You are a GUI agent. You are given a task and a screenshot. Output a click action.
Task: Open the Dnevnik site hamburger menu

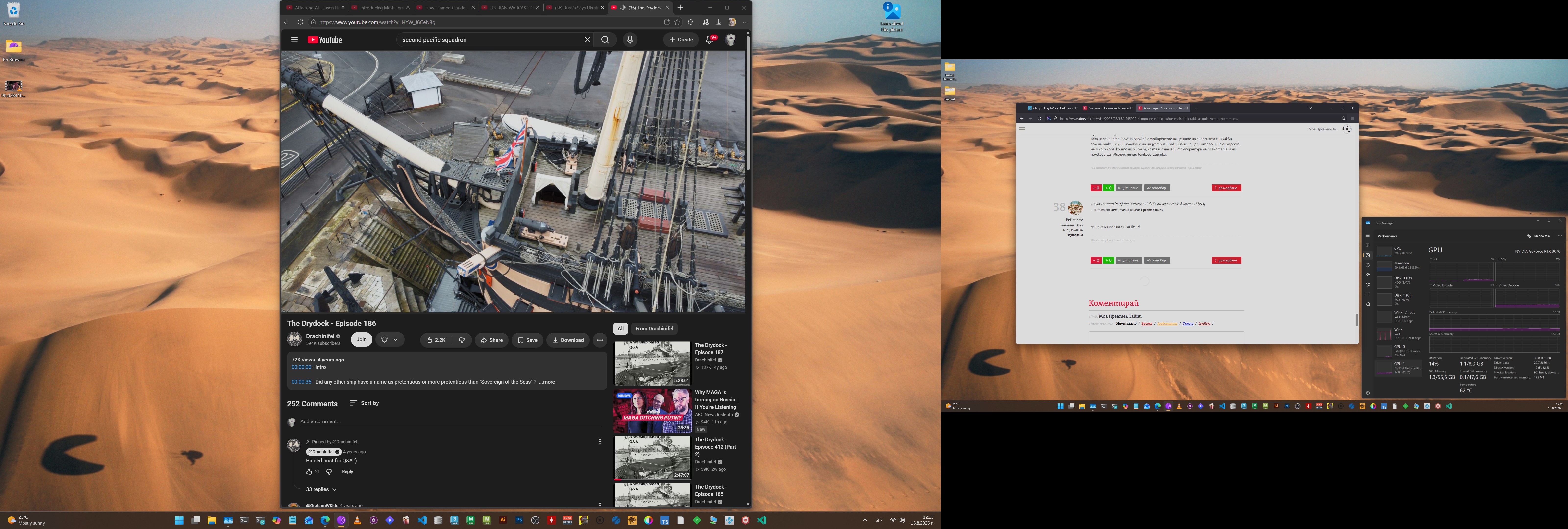click(1022, 129)
